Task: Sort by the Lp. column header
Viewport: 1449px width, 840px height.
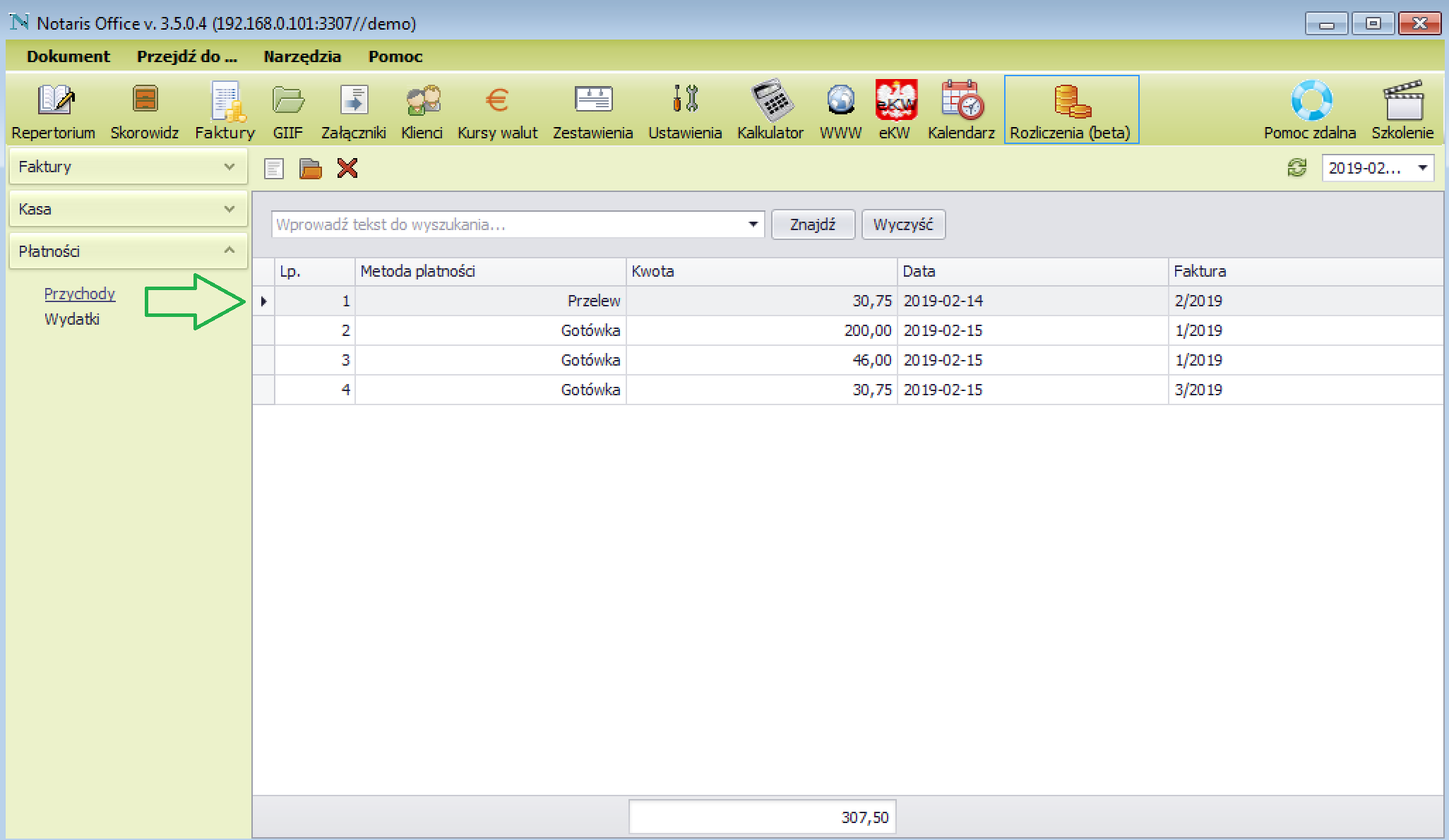Action: 314,271
